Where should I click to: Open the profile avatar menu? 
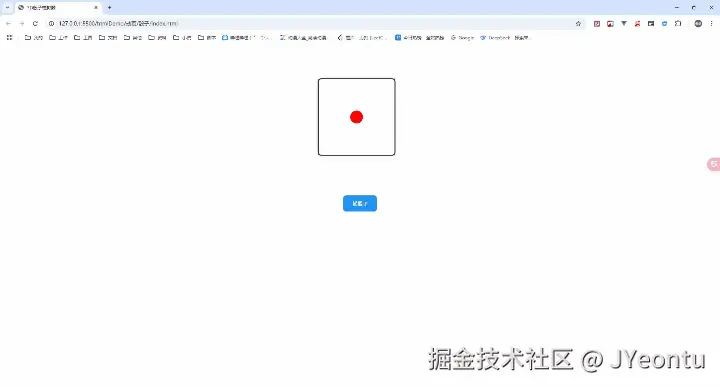[698, 23]
